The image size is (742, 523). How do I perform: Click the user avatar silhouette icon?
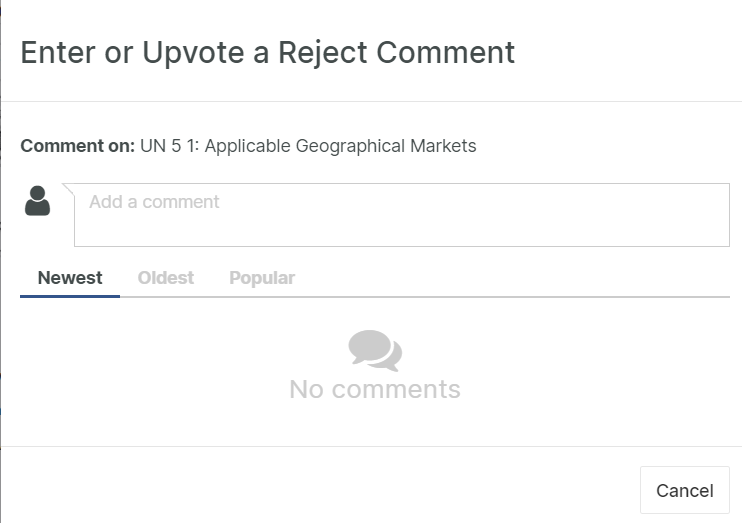37,201
